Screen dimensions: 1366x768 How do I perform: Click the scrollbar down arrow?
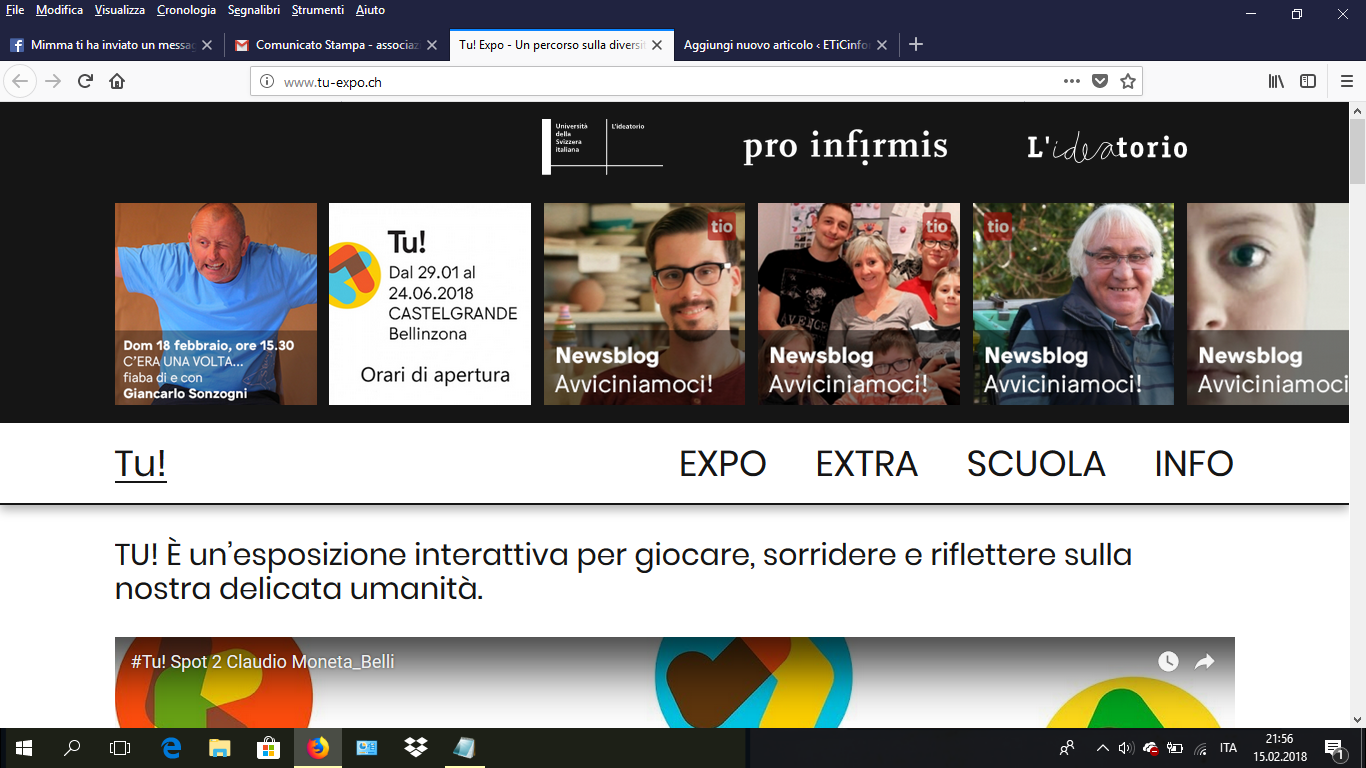tap(1357, 719)
